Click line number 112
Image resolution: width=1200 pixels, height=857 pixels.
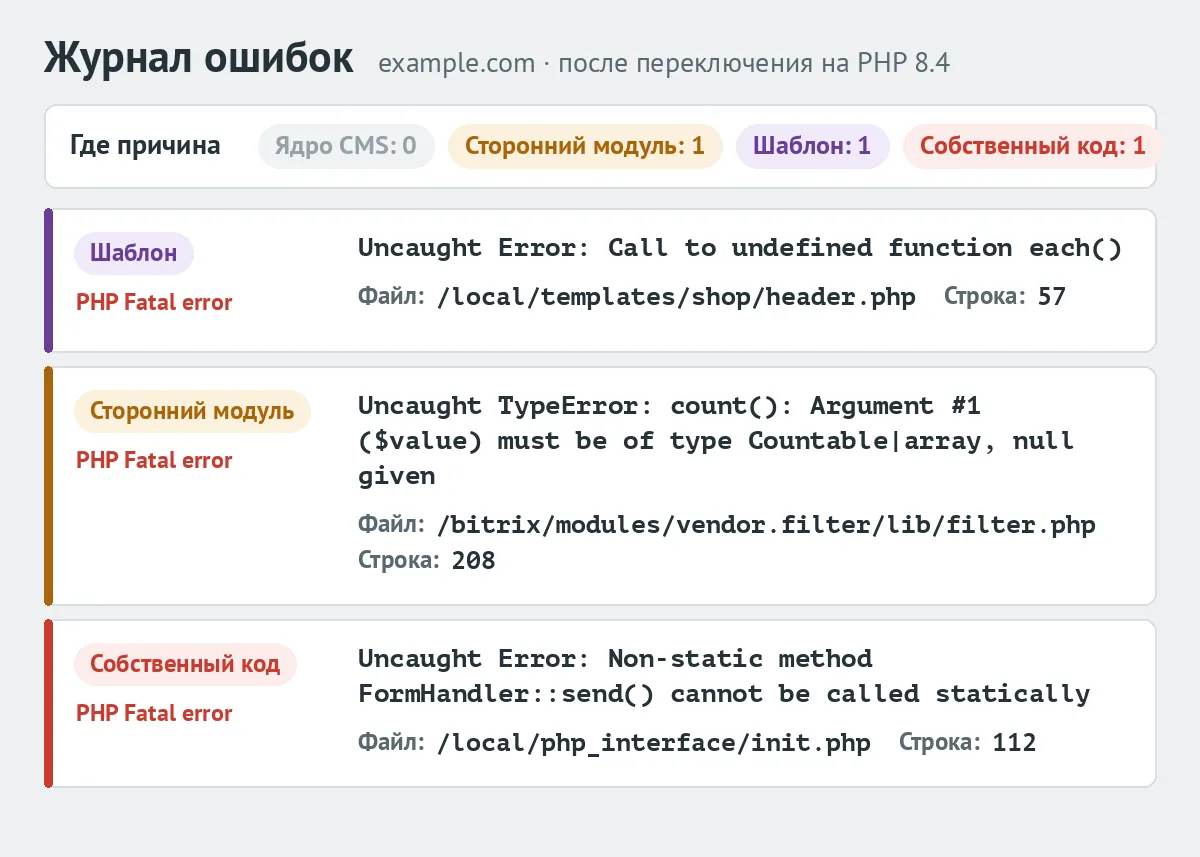click(x=1014, y=743)
